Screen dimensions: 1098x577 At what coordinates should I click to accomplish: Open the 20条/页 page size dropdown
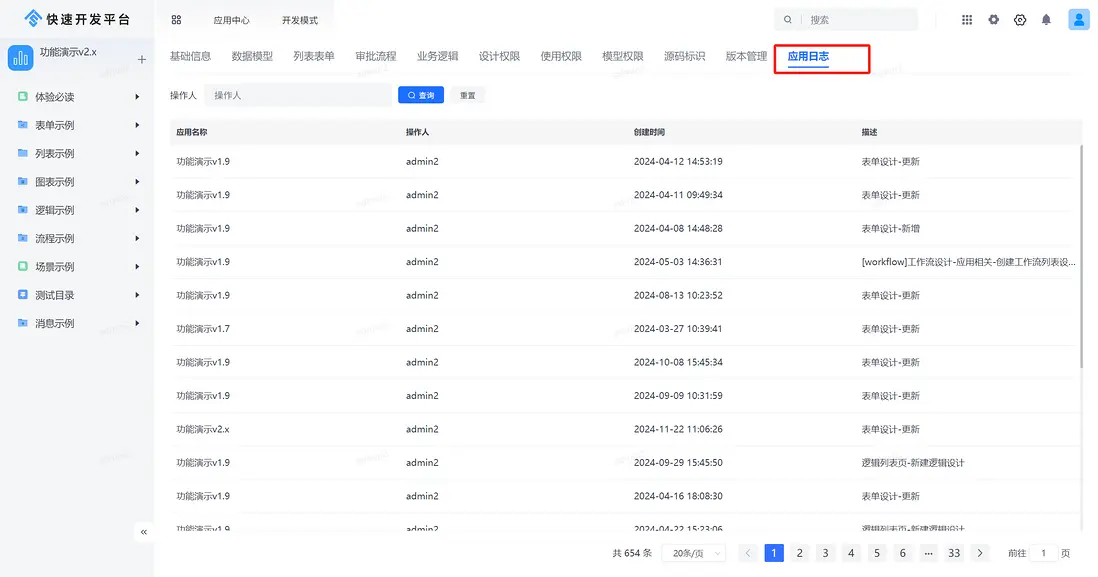[694, 553]
